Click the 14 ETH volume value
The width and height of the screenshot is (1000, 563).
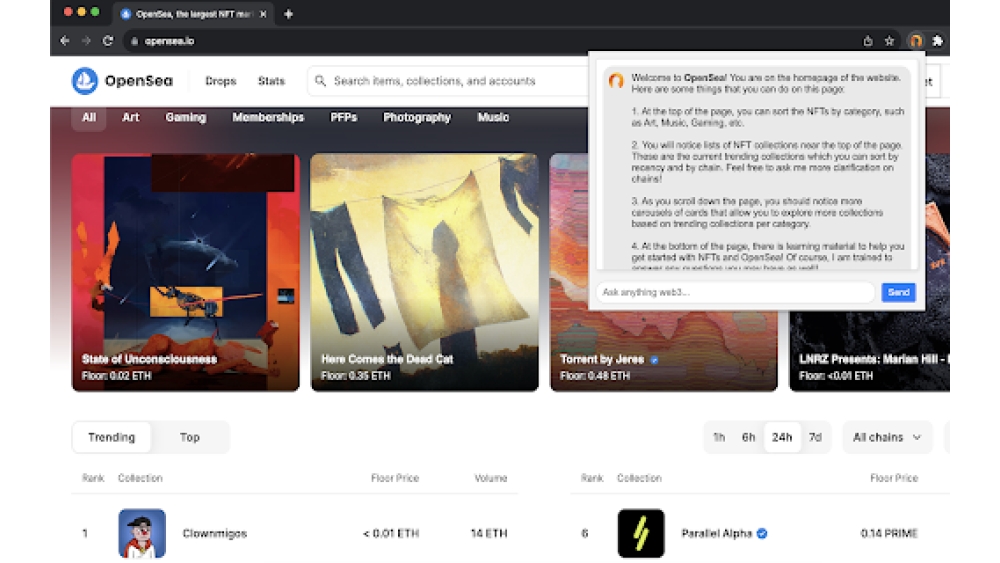click(x=489, y=534)
